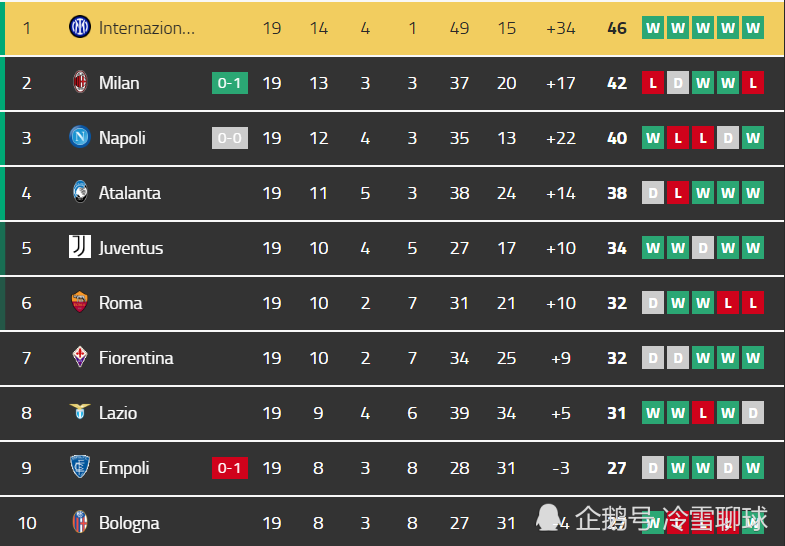Open Empoli's red 0-1 score badge
This screenshot has width=785, height=546.
[230, 468]
